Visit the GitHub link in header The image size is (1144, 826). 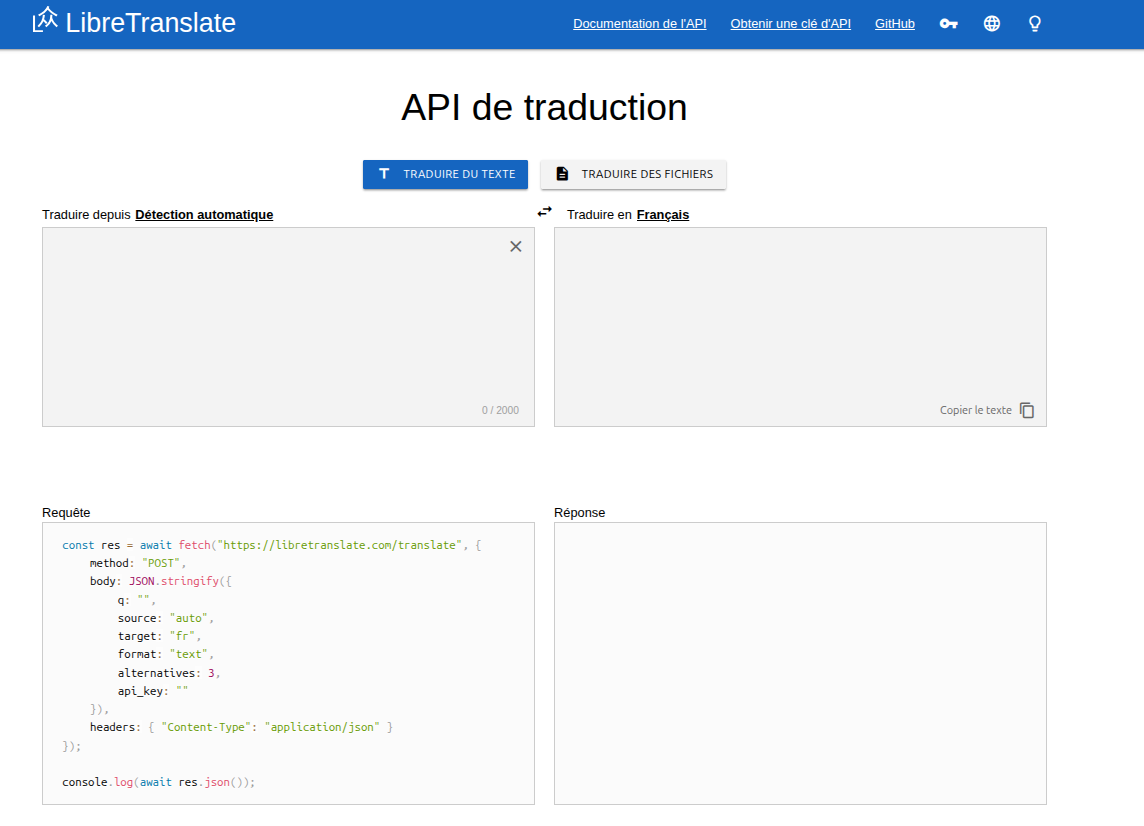click(894, 24)
